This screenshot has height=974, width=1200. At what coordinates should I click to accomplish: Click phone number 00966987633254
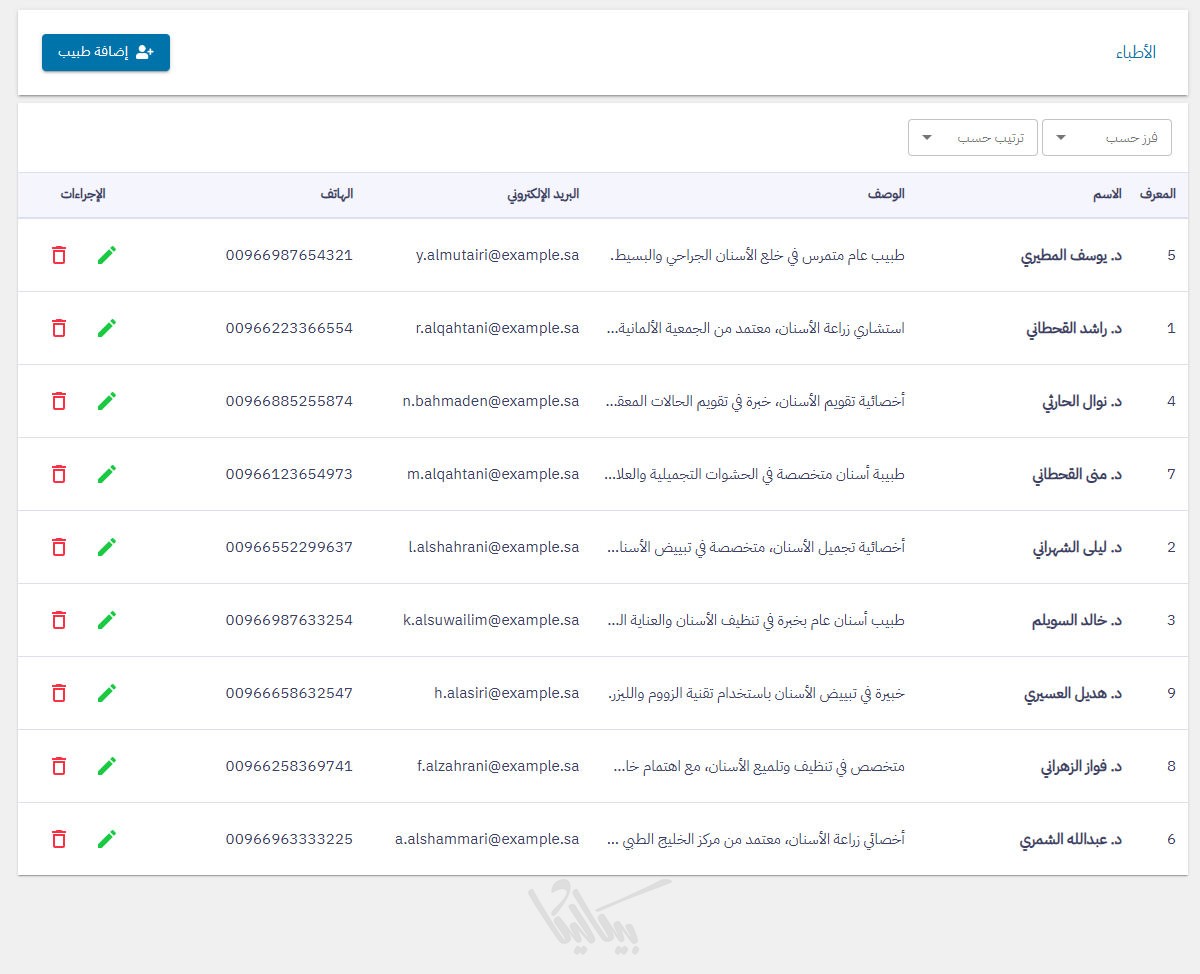[x=289, y=620]
